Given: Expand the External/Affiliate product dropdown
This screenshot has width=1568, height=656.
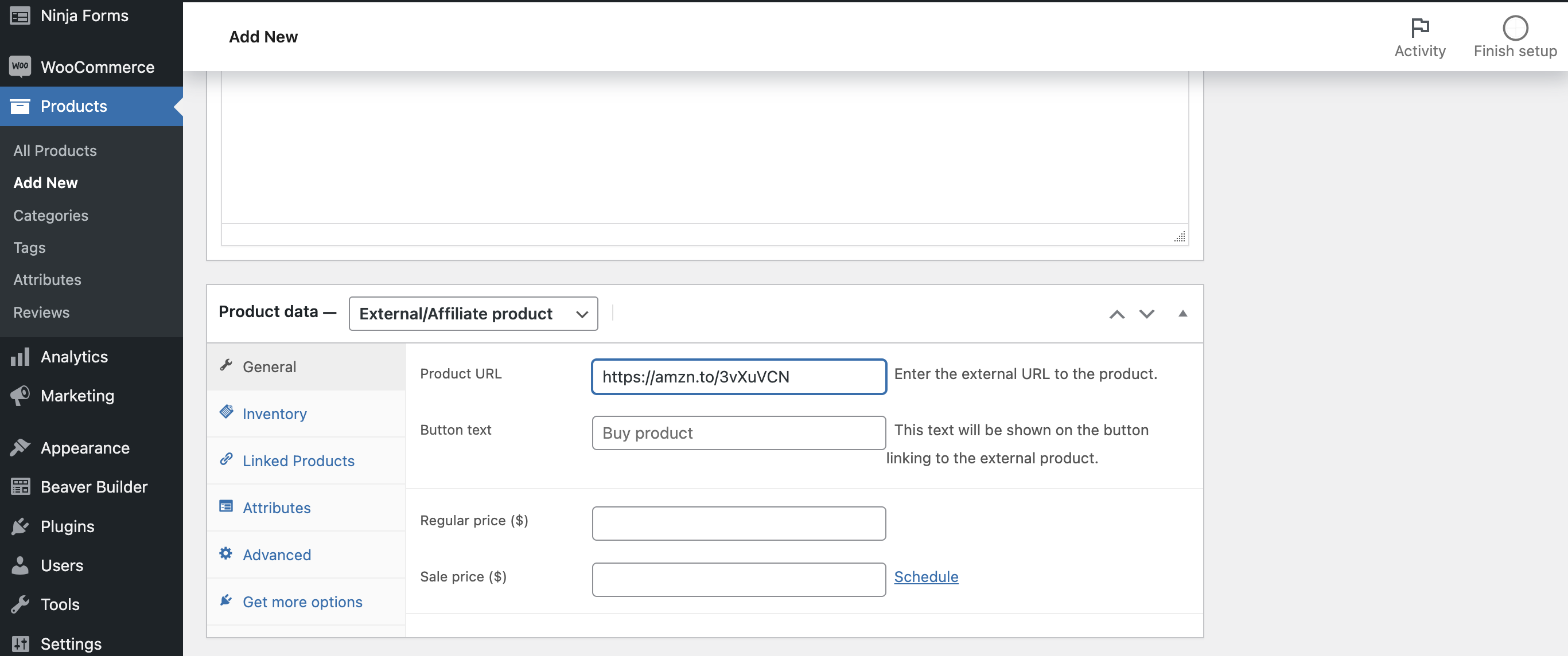Looking at the screenshot, I should pos(472,313).
